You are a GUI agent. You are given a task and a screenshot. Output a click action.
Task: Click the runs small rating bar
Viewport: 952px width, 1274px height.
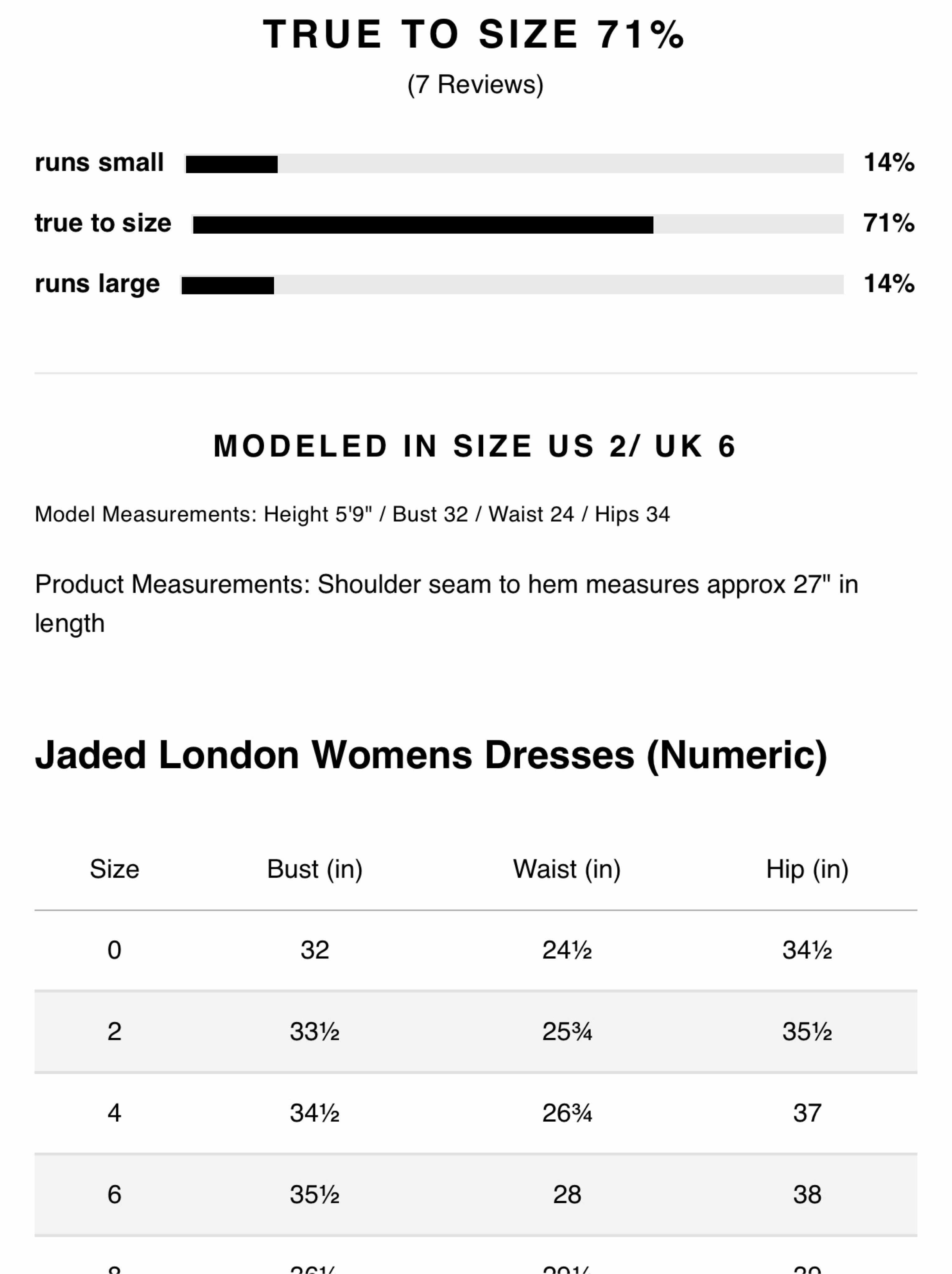514,164
